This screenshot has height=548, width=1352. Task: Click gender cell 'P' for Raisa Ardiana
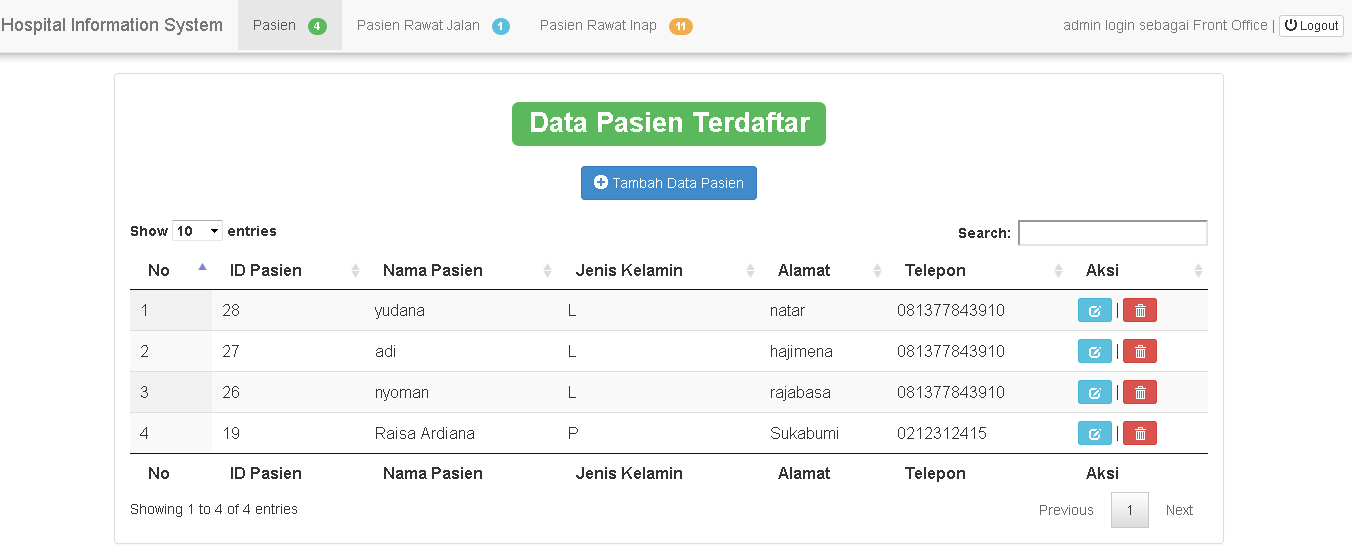tap(573, 433)
